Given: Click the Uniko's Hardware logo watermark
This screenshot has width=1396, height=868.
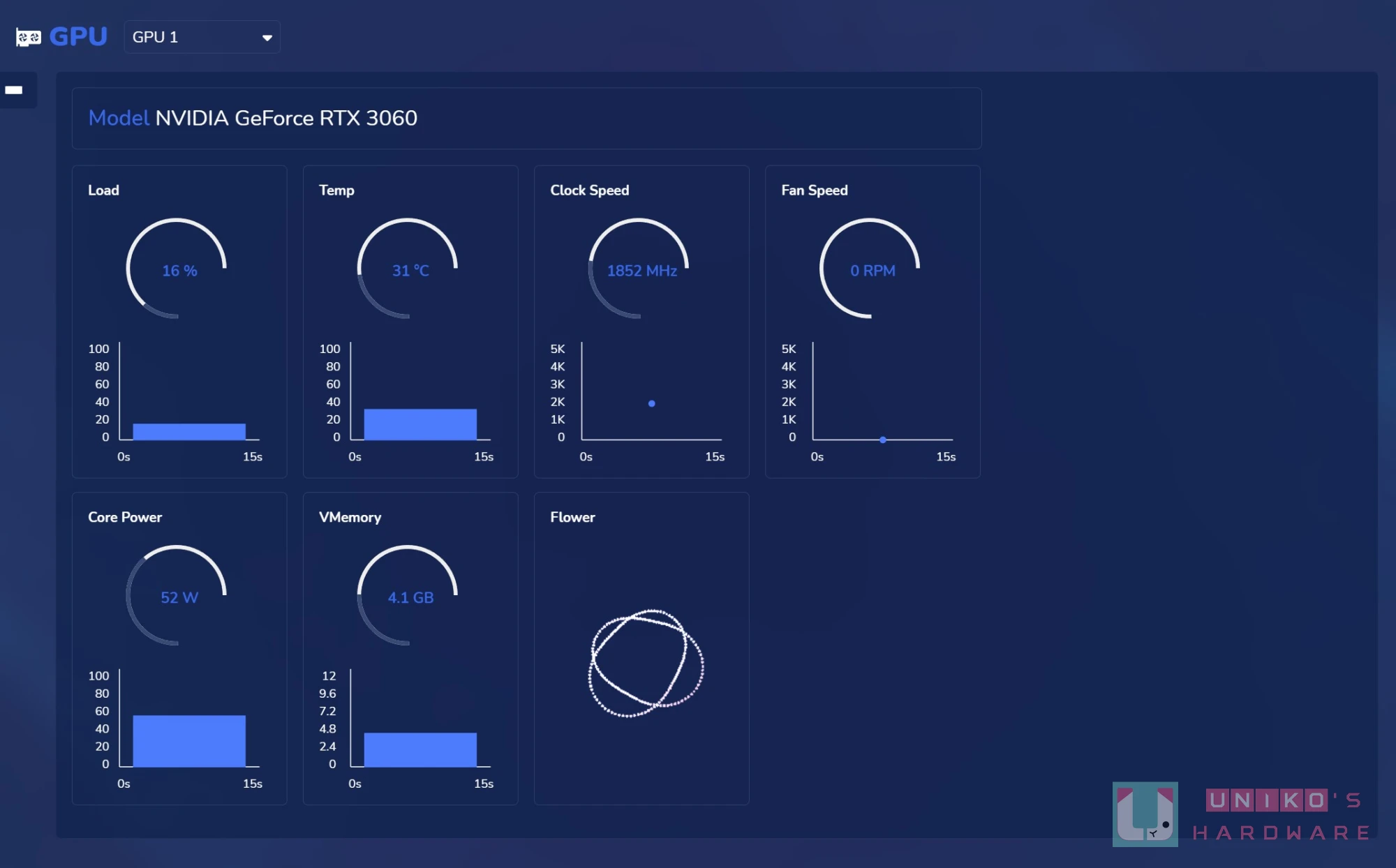Looking at the screenshot, I should point(1242,814).
